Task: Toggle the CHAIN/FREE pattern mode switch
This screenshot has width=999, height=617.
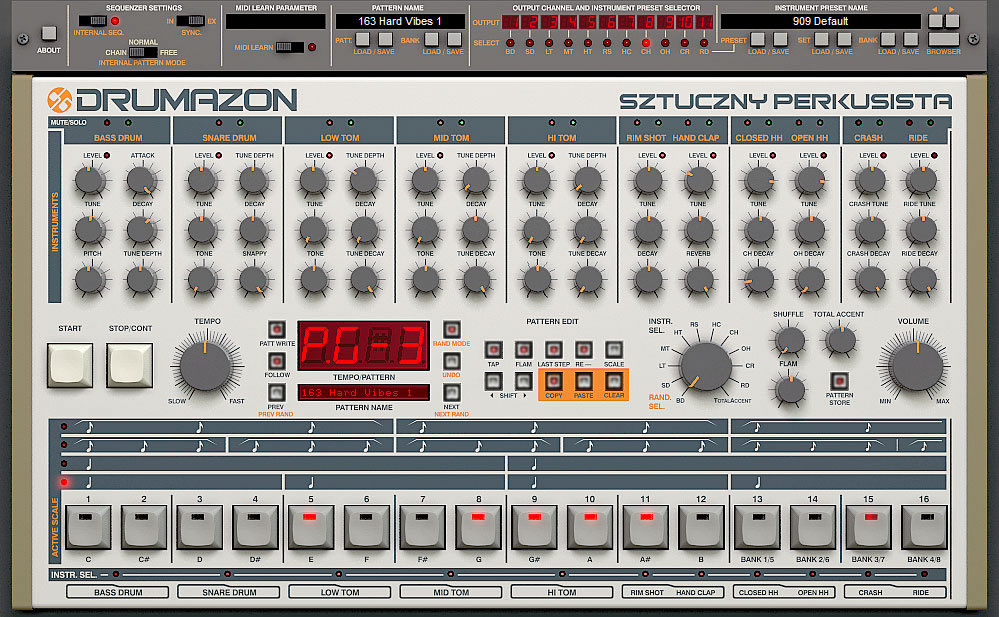Action: pos(143,52)
